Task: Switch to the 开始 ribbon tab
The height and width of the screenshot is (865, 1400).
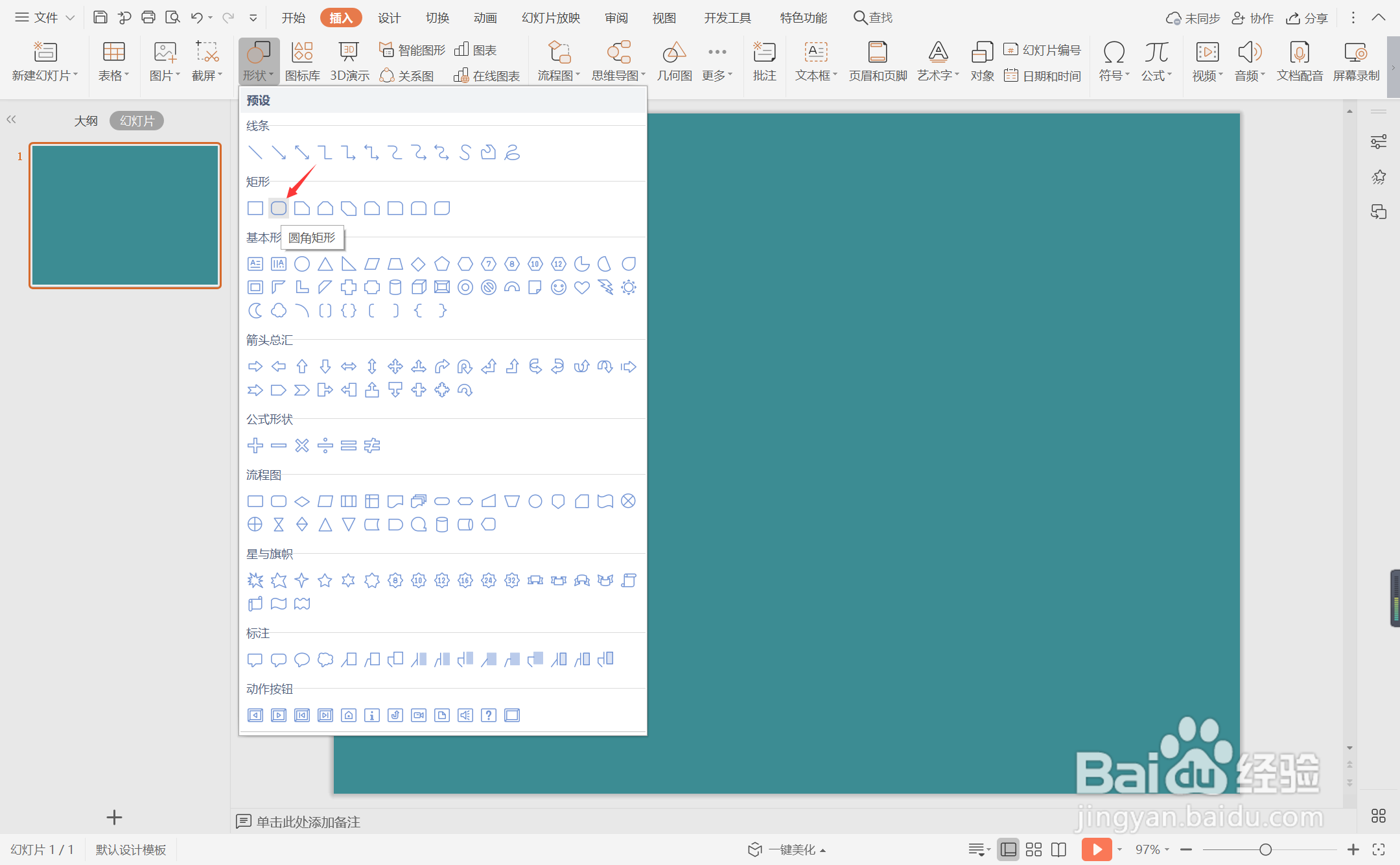Action: [293, 18]
